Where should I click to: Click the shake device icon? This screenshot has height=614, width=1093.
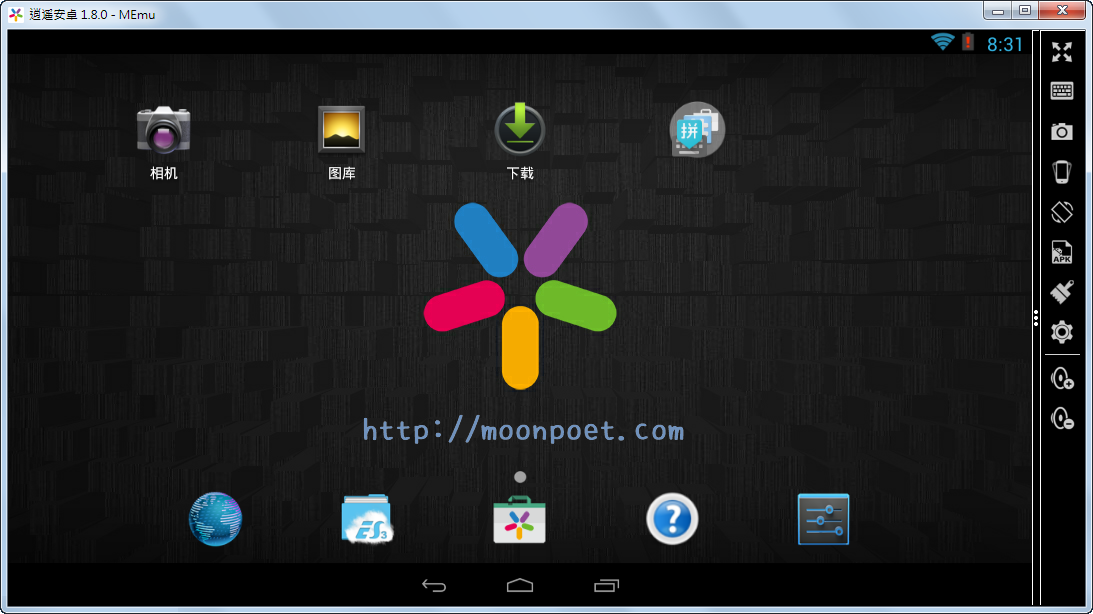1062,172
